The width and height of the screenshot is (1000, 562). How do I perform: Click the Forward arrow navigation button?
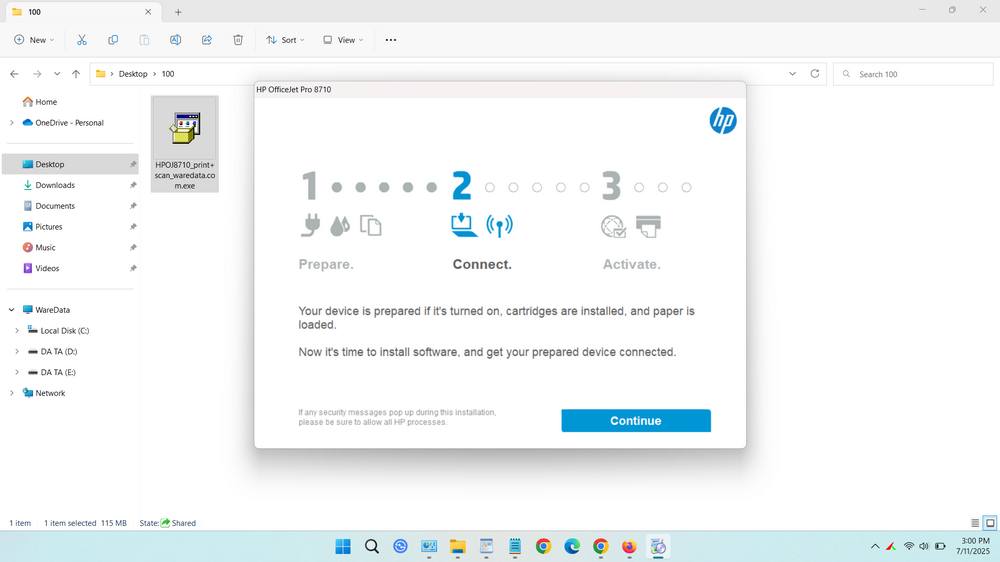[x=37, y=74]
